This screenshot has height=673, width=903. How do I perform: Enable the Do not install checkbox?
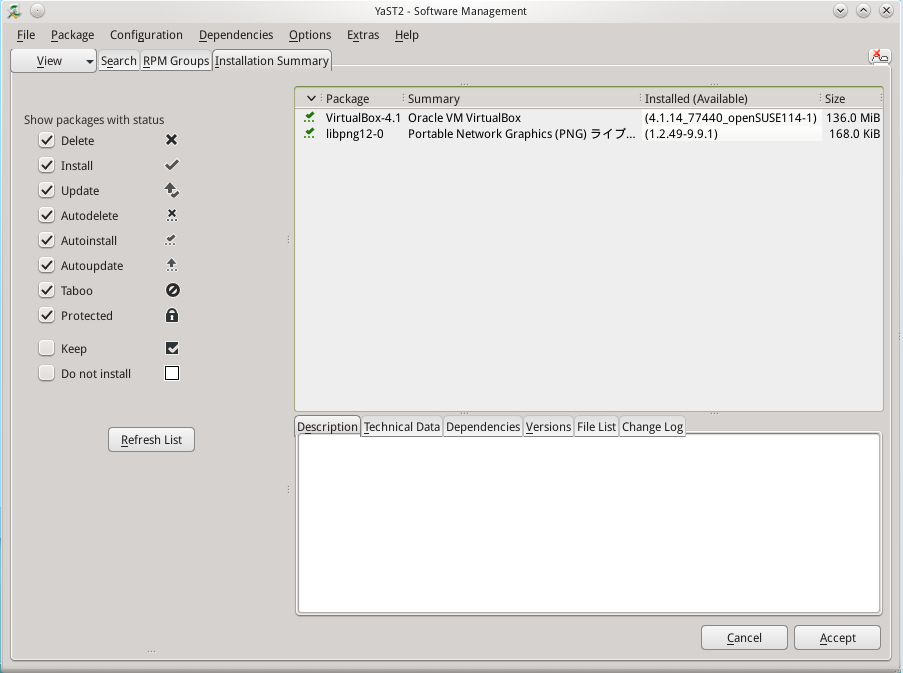(x=47, y=373)
